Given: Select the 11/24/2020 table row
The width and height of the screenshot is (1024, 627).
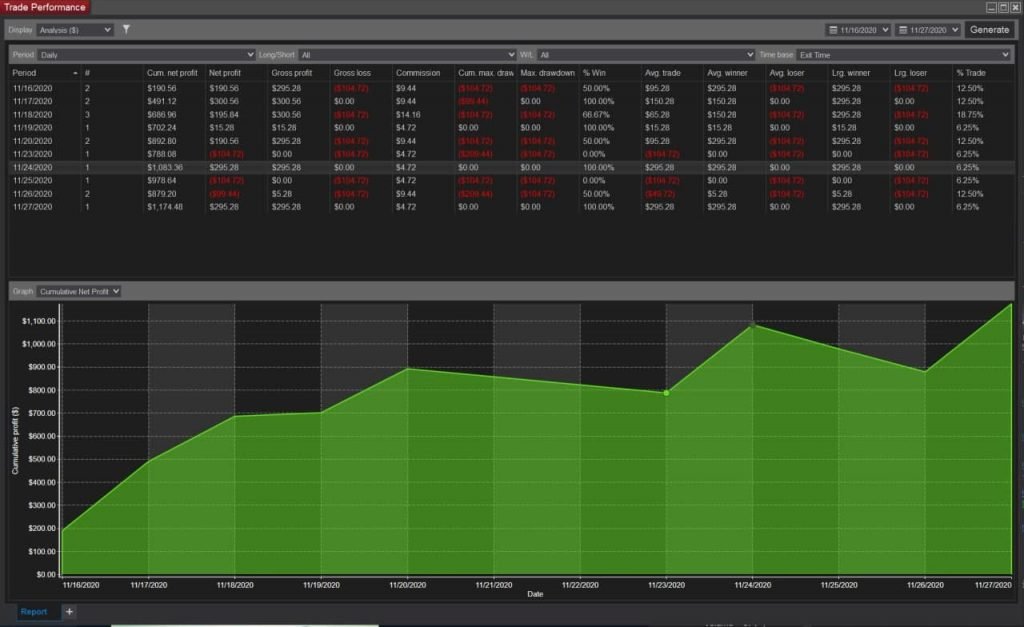Looking at the screenshot, I should click(400, 167).
